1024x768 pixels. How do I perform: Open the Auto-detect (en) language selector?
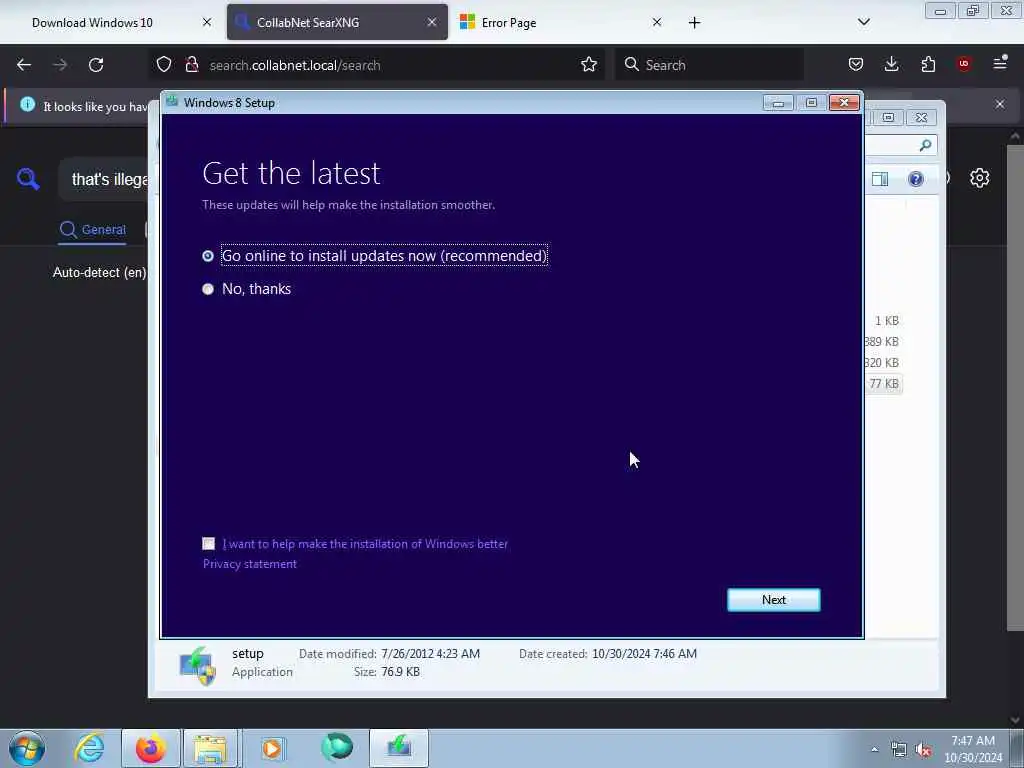pyautogui.click(x=99, y=272)
